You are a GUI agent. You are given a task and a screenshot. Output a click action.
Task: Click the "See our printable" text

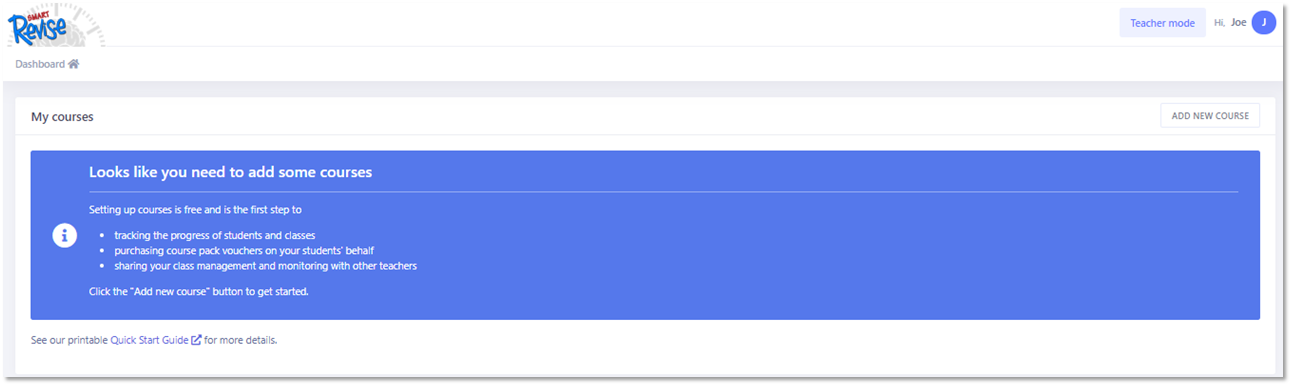[x=69, y=341]
